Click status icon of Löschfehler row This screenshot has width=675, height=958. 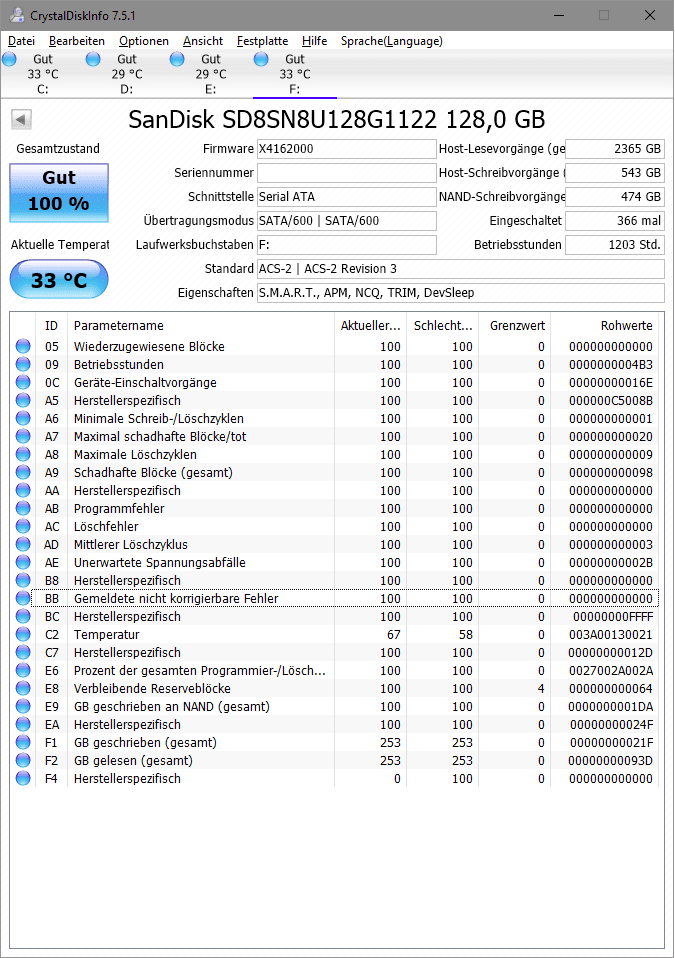click(23, 526)
